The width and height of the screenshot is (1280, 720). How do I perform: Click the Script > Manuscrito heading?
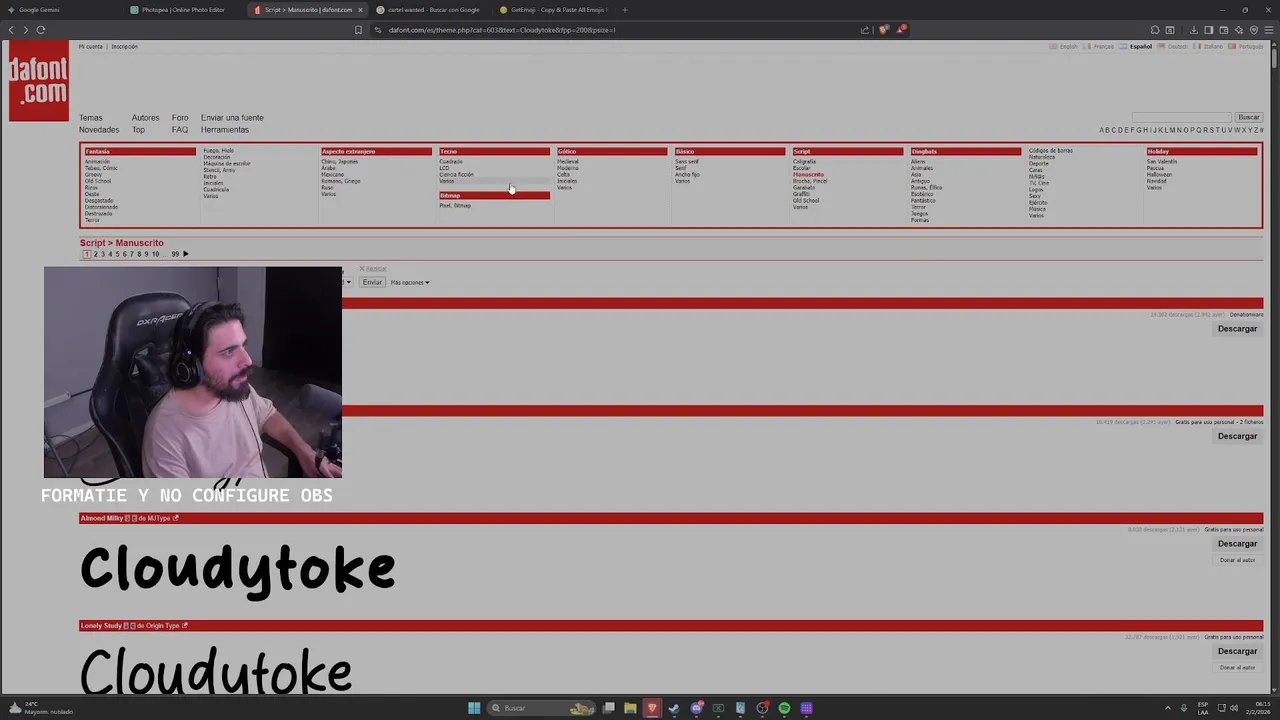coord(121,243)
